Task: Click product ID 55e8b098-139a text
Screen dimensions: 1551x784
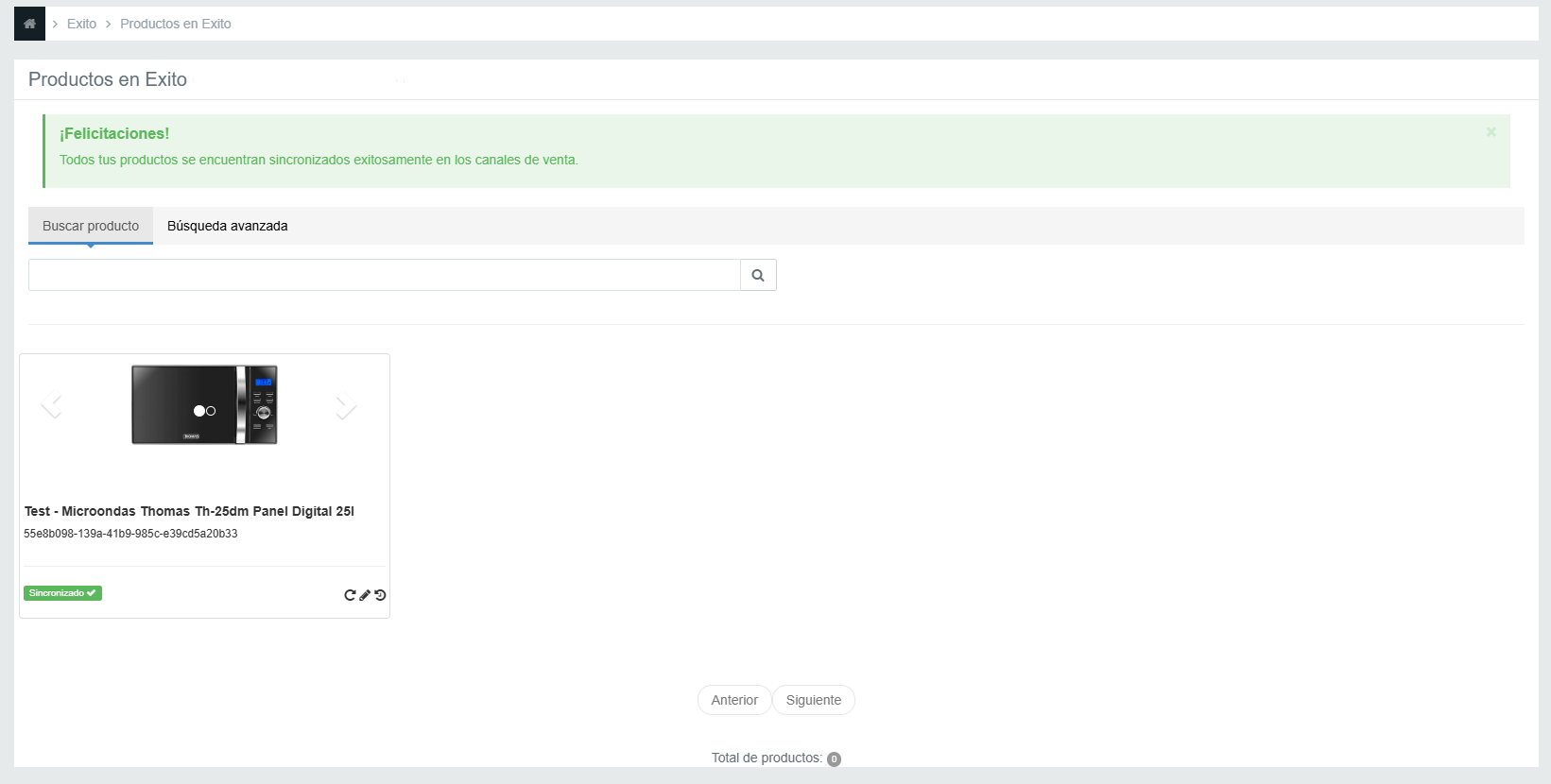Action: [x=130, y=534]
